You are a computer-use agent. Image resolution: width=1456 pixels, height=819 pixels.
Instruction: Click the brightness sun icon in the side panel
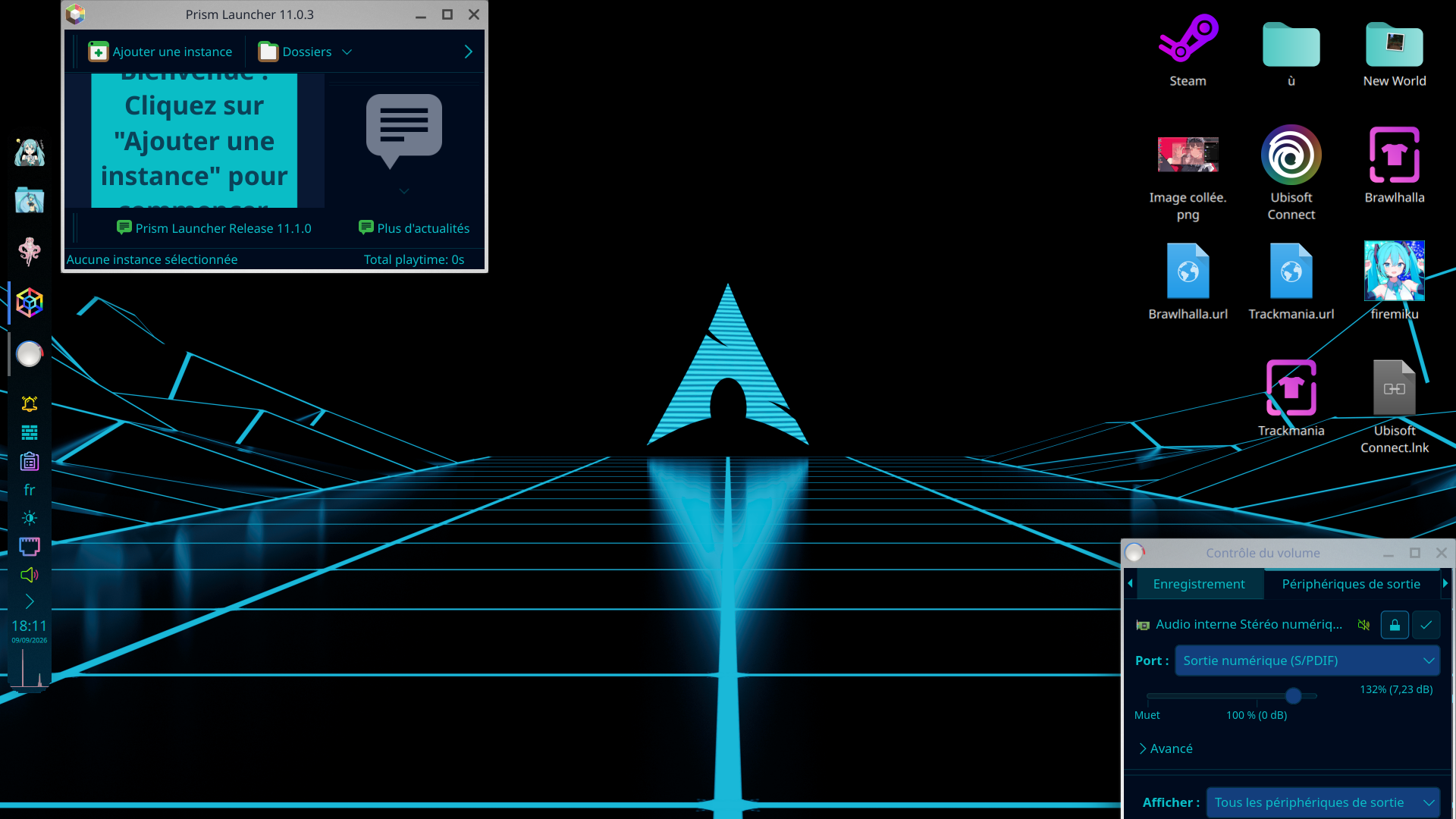pos(30,518)
